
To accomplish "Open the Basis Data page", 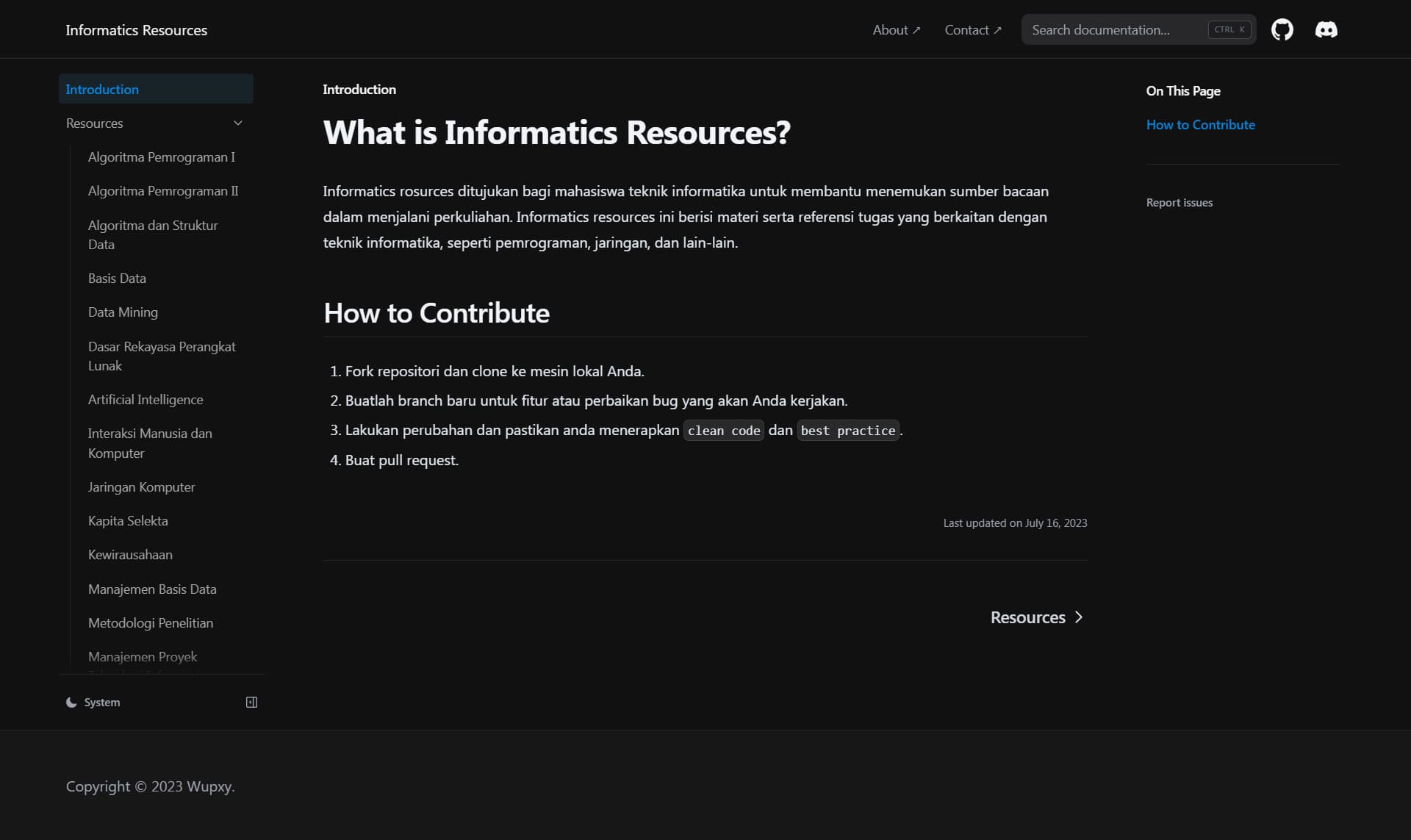I will [117, 279].
